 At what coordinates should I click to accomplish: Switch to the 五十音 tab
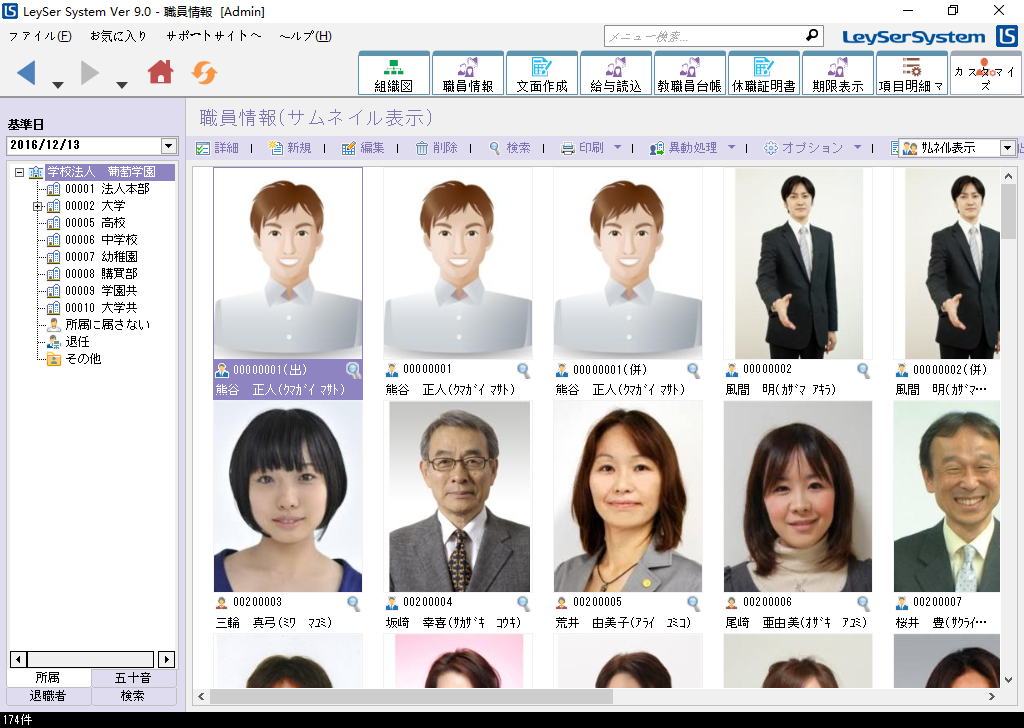[133, 678]
